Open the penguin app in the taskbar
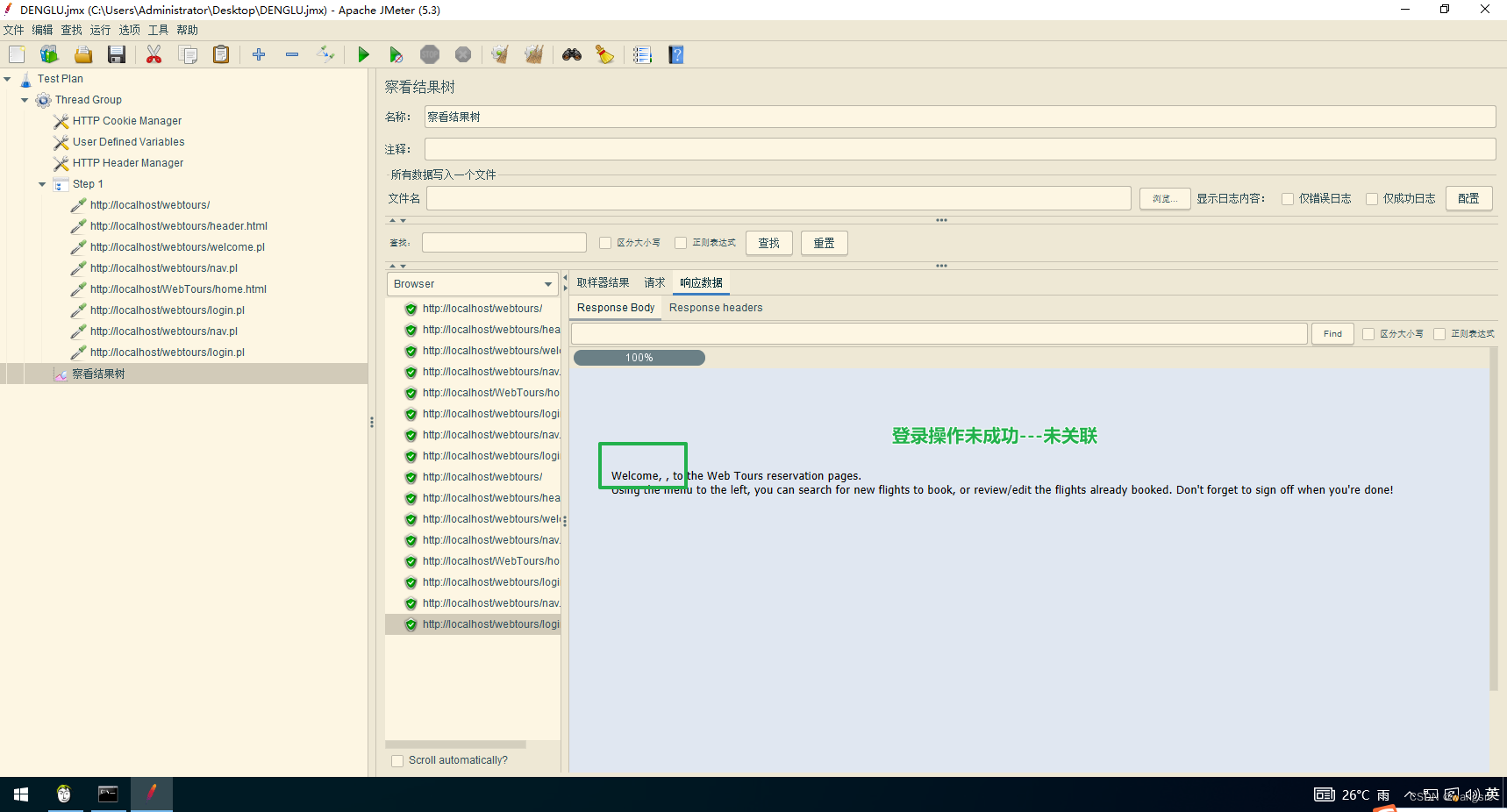The height and width of the screenshot is (812, 1507). (x=64, y=794)
